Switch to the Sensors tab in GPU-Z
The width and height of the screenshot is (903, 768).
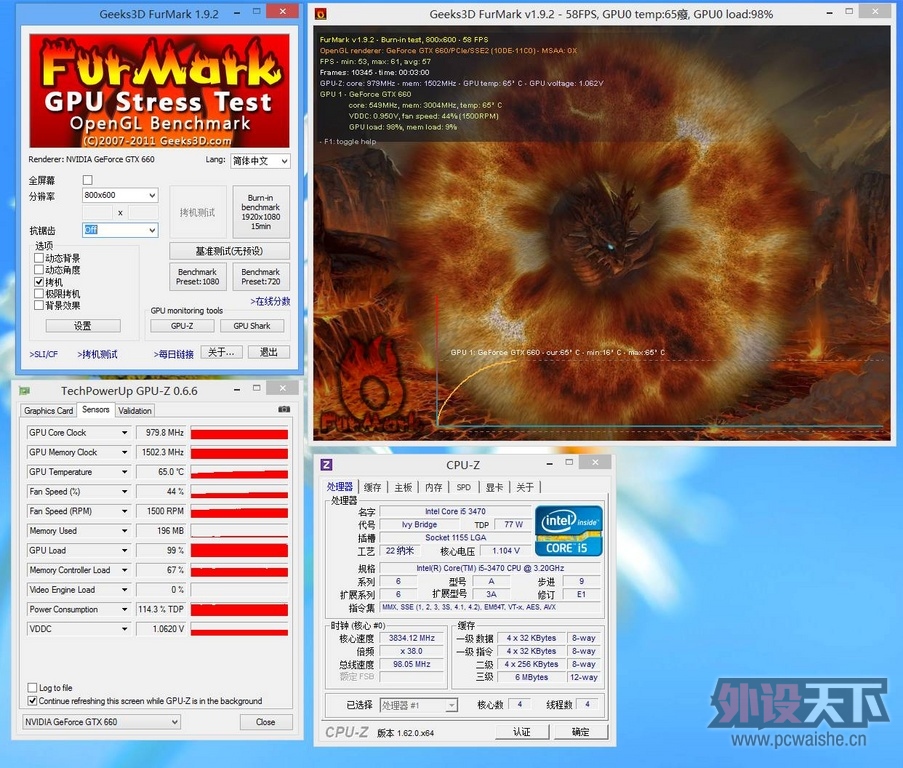pyautogui.click(x=96, y=409)
